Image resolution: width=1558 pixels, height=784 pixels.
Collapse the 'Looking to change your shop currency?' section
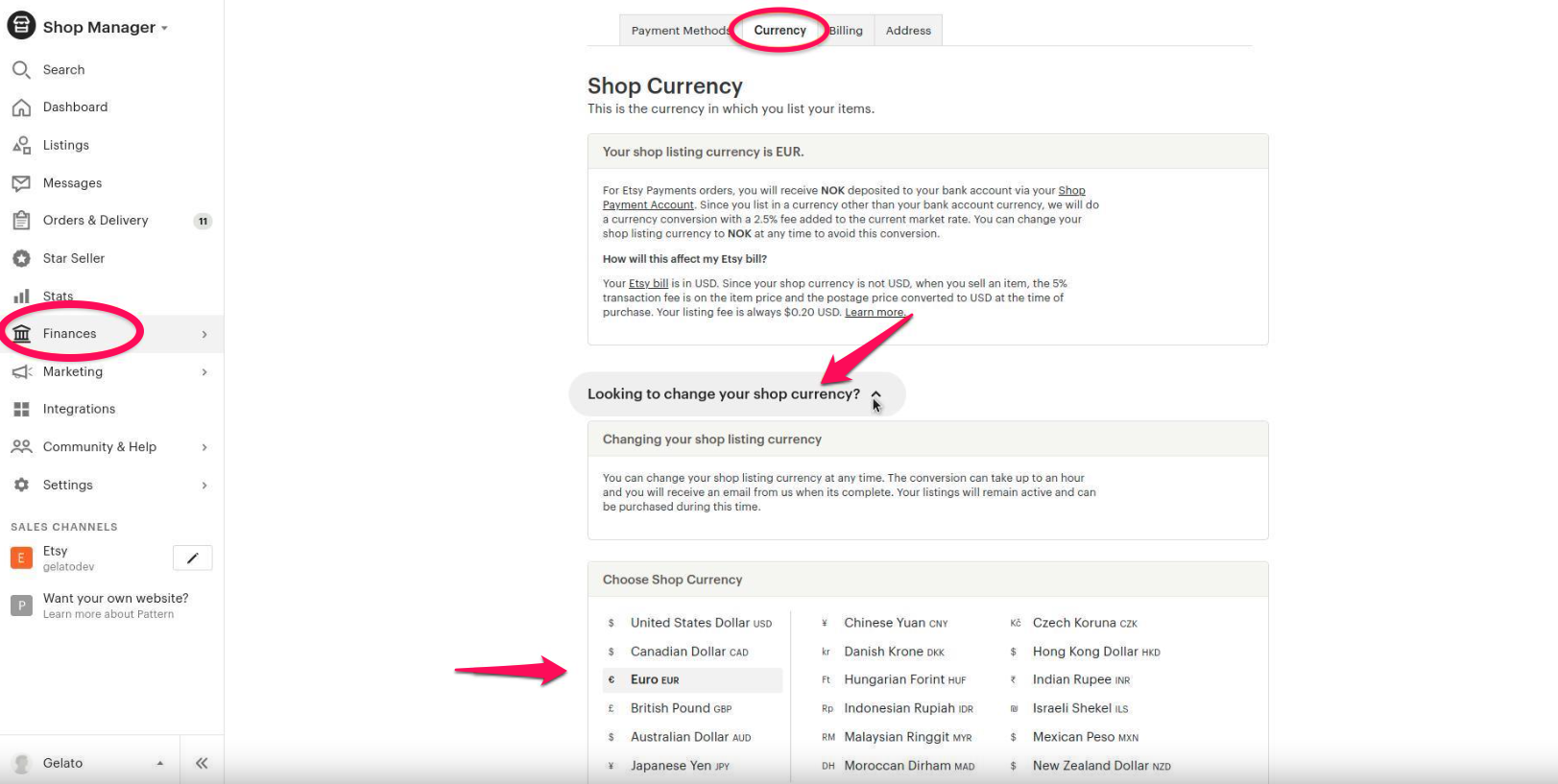point(875,394)
